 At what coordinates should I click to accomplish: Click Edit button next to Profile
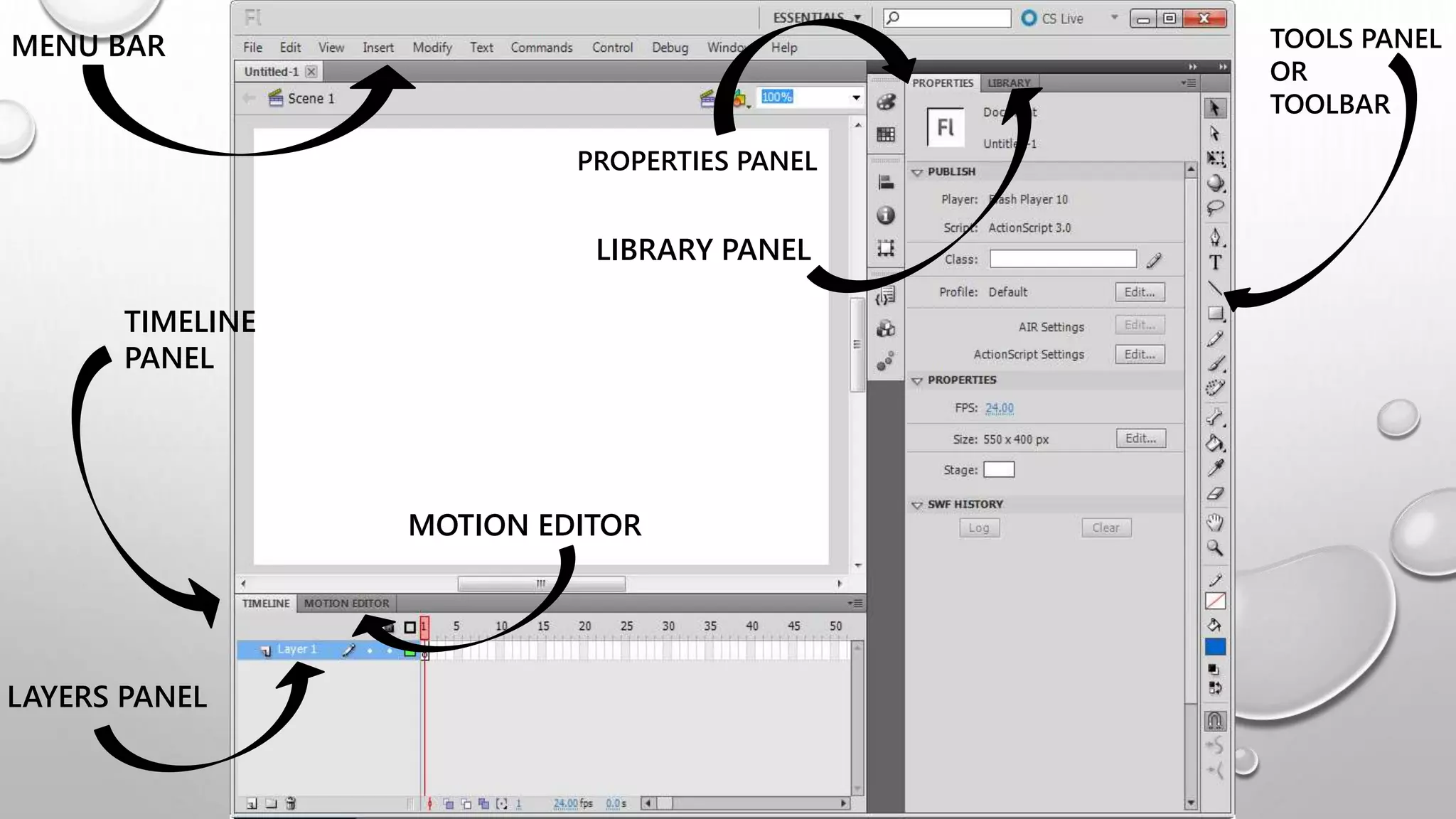click(1139, 292)
